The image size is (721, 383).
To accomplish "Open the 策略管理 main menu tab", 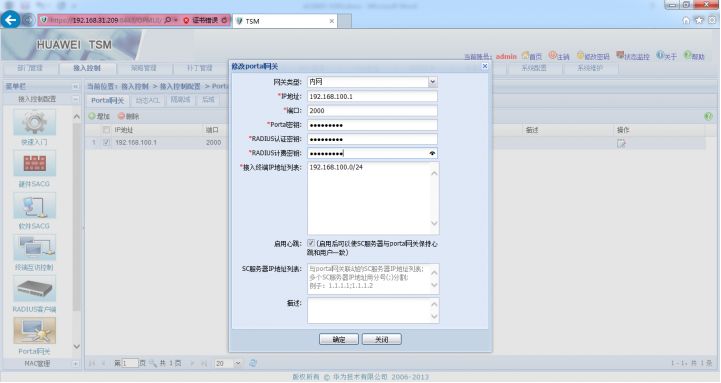I will tap(143, 68).
